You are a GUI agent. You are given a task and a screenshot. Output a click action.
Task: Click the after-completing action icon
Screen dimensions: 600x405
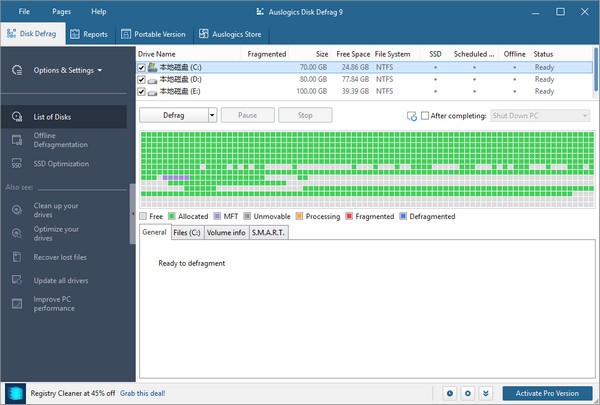point(412,116)
